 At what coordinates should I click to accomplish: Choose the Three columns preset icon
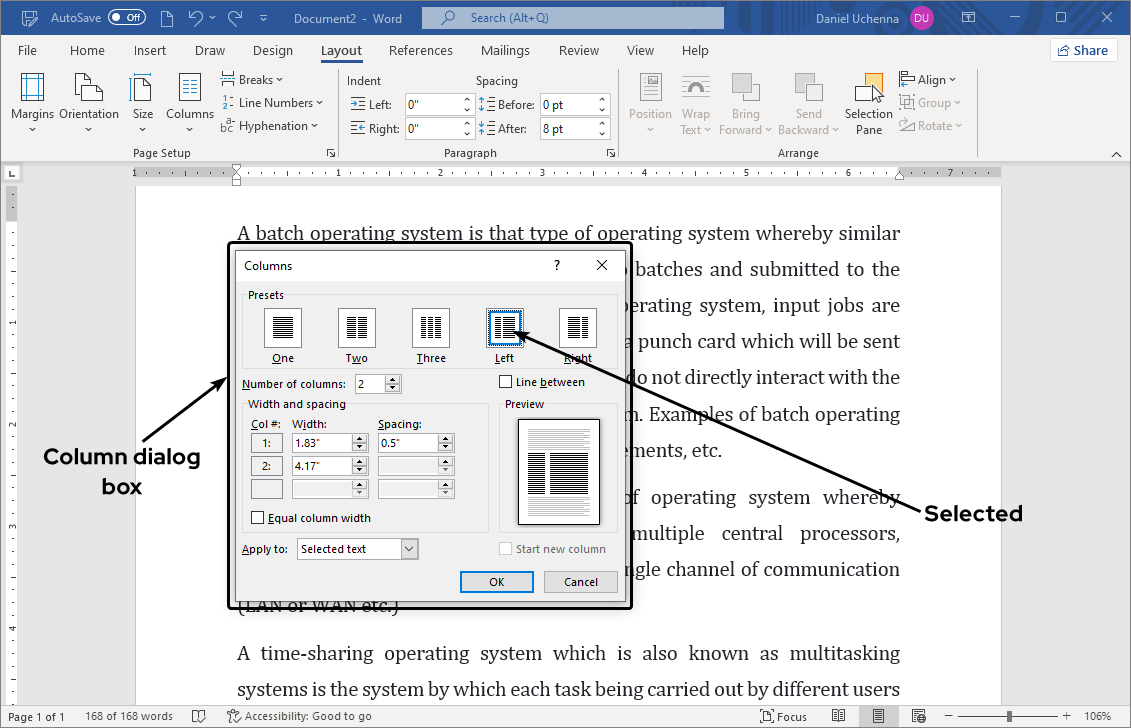(x=431, y=327)
